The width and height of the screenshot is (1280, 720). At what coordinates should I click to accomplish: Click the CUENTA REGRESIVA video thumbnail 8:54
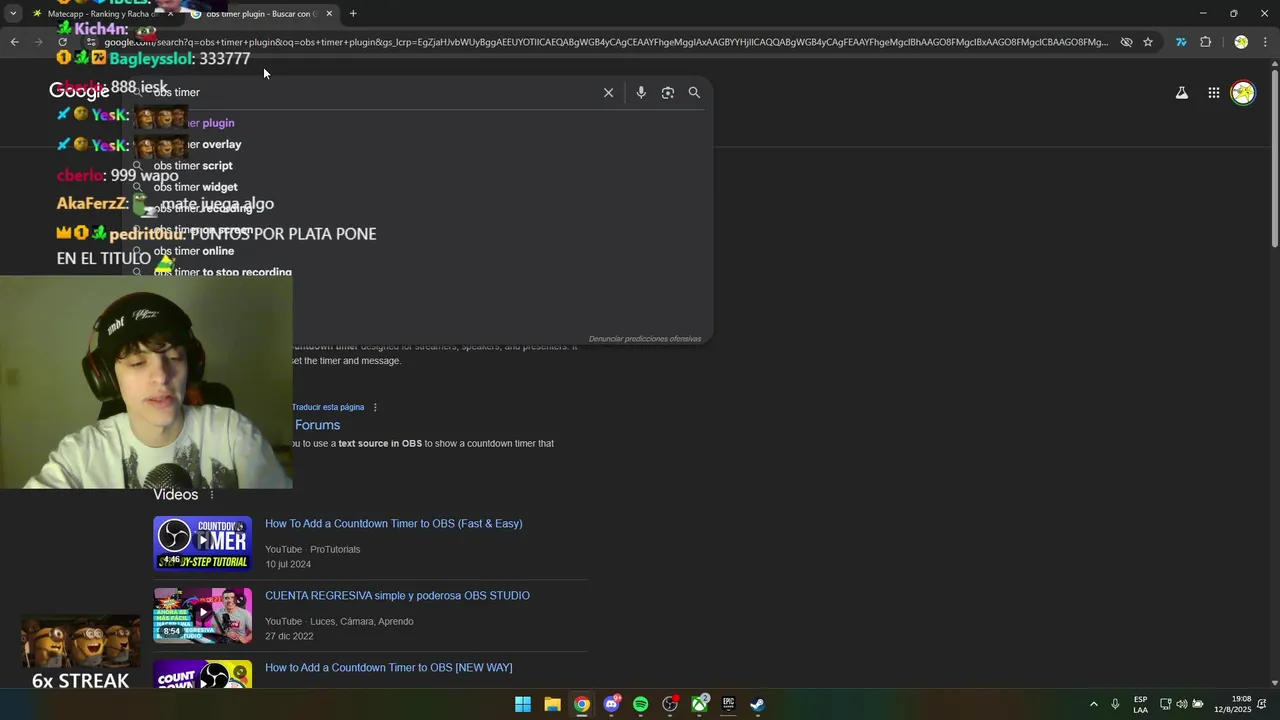(x=202, y=615)
